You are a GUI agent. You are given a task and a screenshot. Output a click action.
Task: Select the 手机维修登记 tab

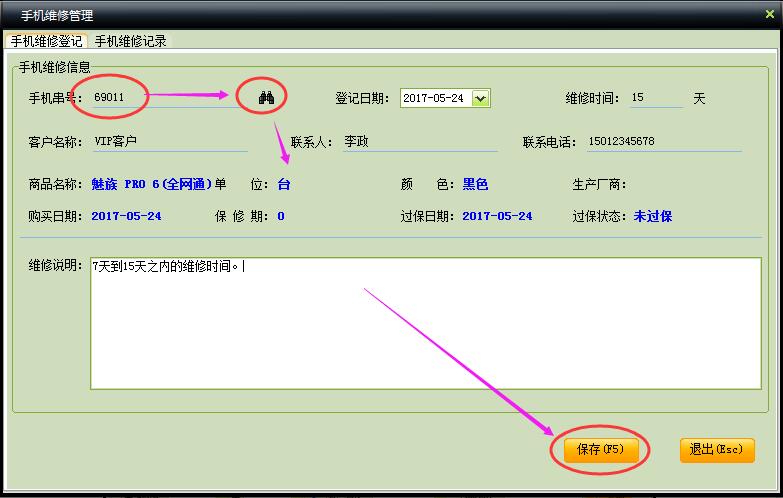click(46, 41)
